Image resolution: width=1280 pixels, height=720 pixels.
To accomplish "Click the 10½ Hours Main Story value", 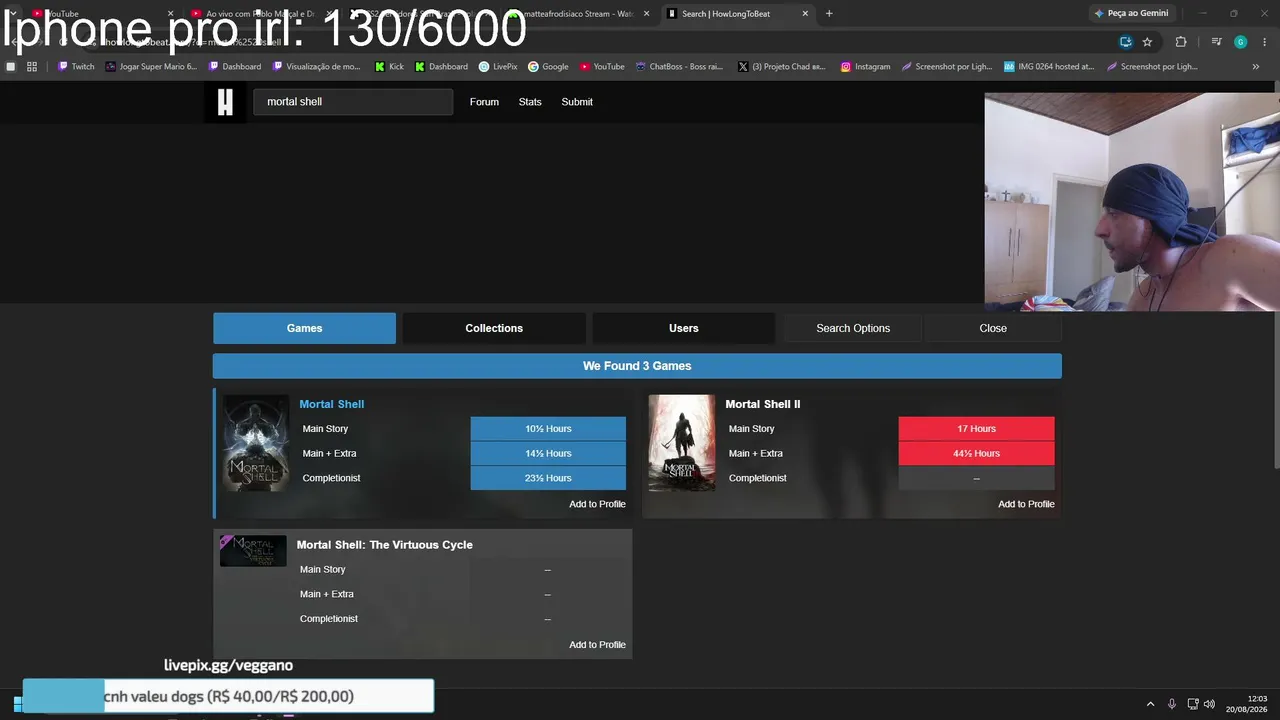I will click(548, 429).
